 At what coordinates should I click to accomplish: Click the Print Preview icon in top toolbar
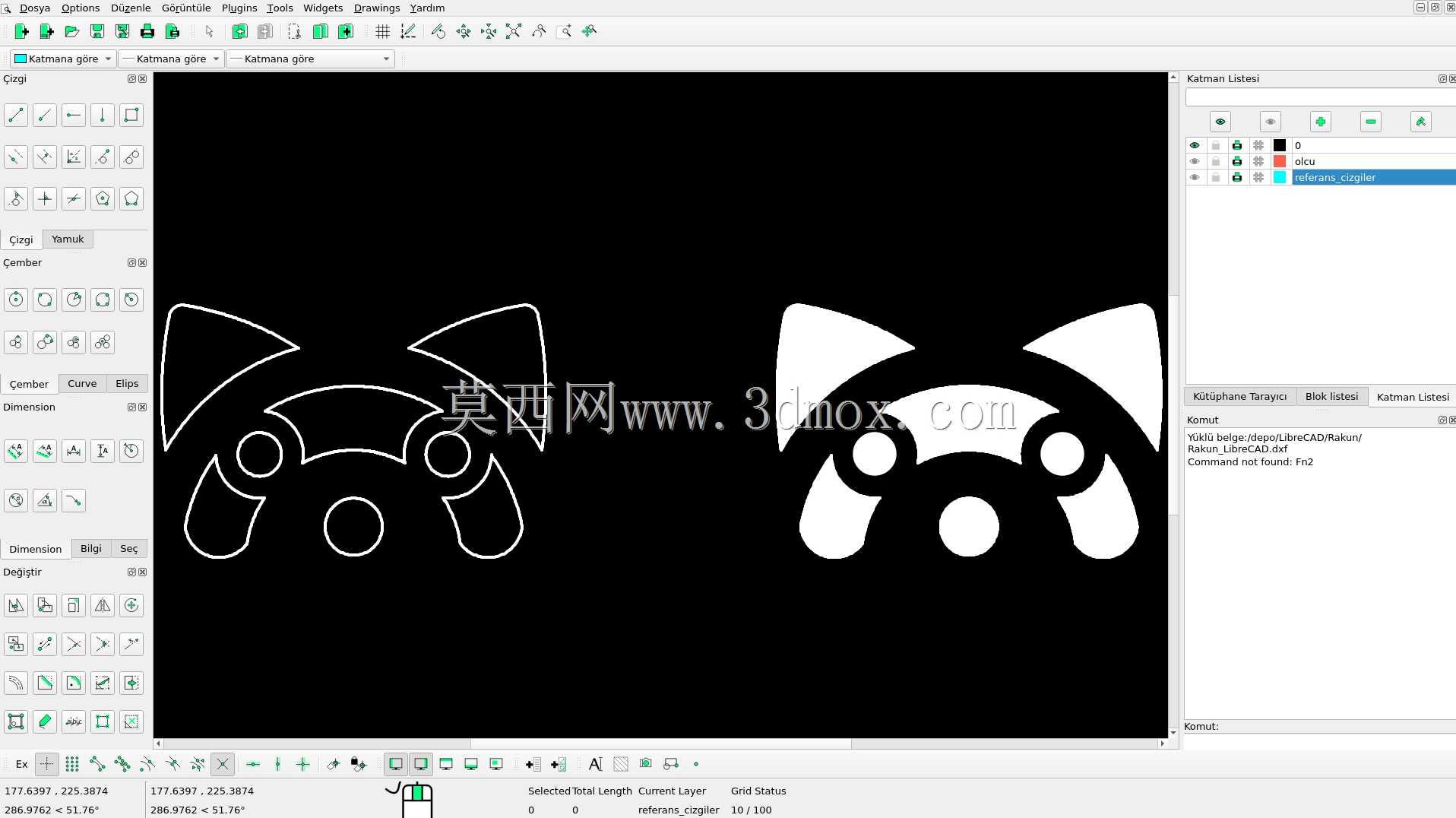tap(173, 31)
